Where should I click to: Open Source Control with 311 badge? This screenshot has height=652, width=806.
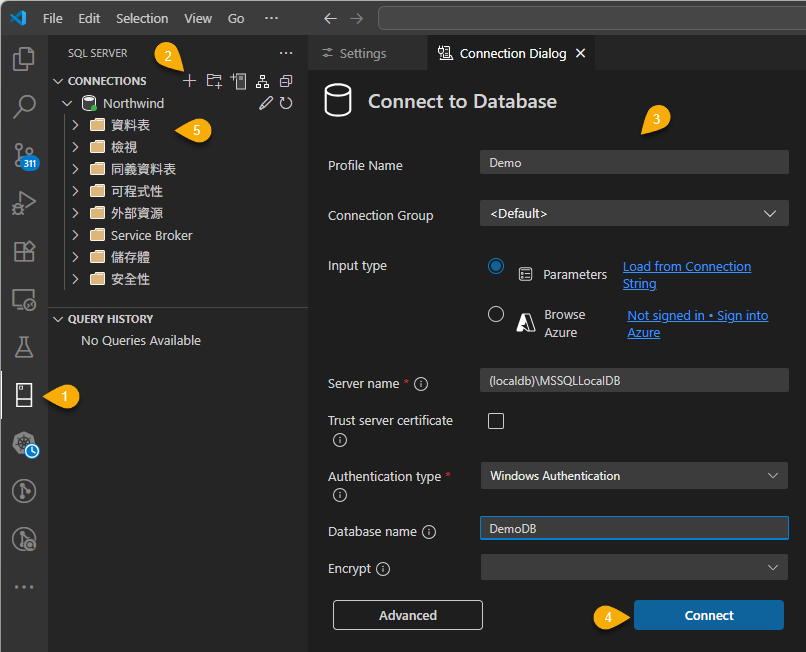pyautogui.click(x=24, y=155)
